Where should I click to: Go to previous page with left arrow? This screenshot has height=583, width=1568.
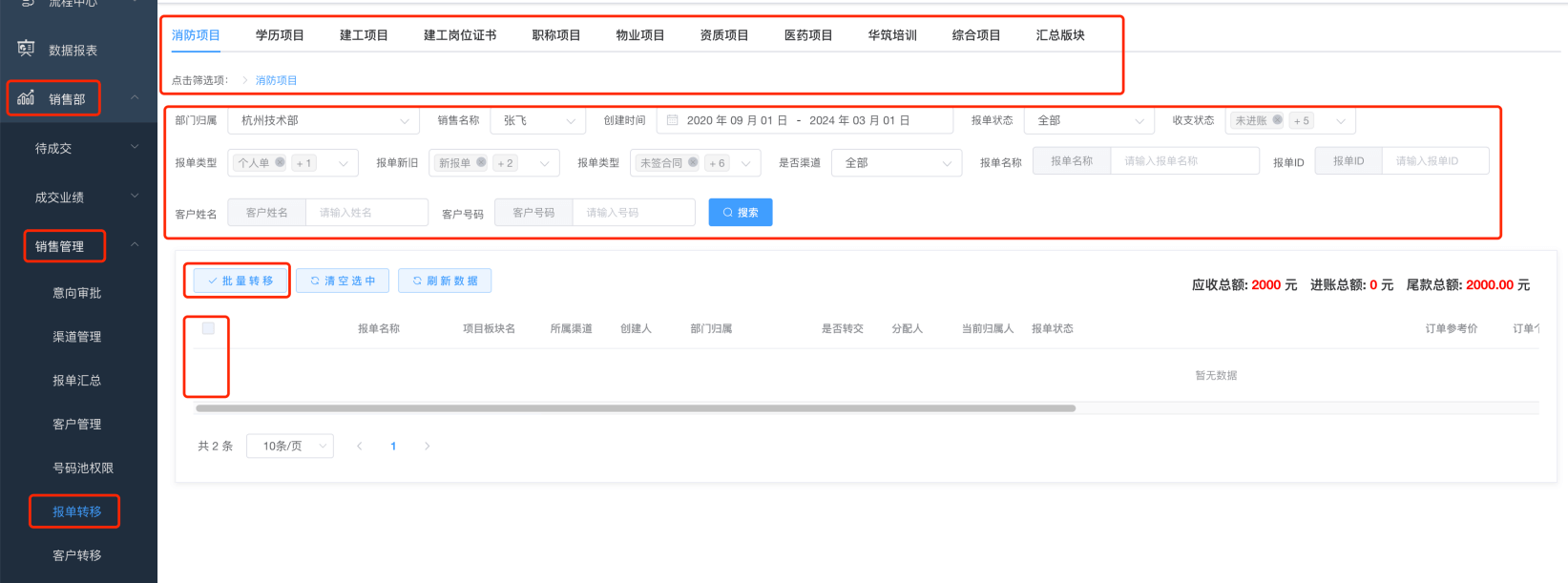coord(359,446)
